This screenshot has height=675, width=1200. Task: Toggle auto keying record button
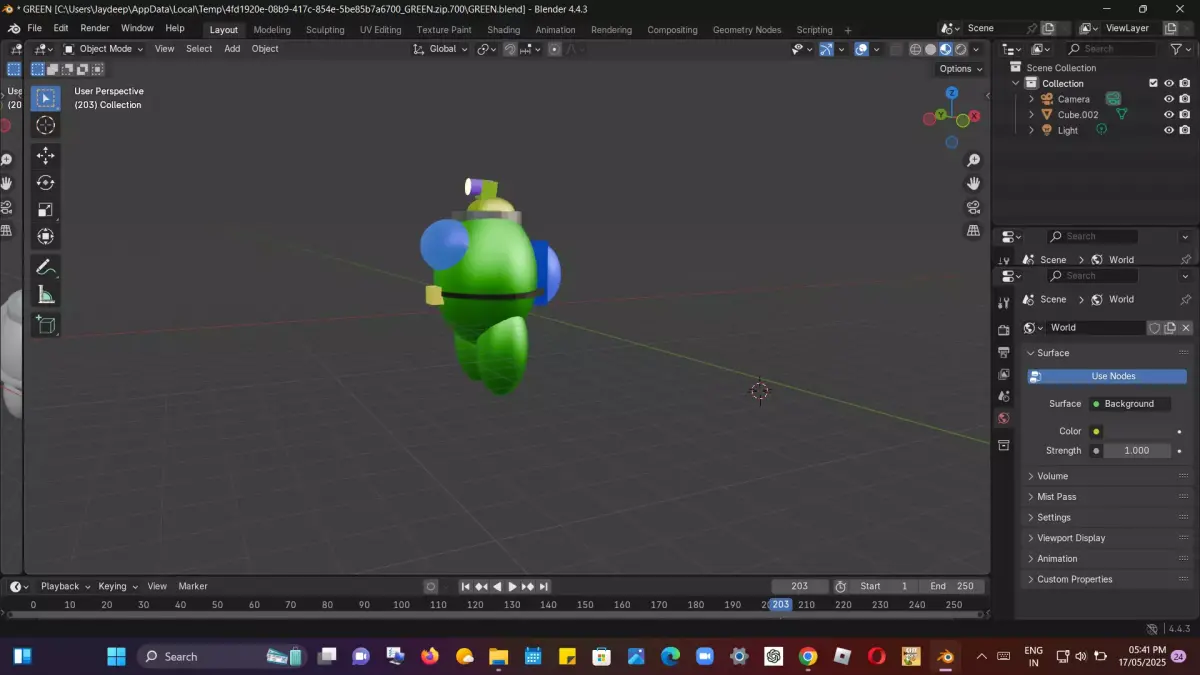(x=431, y=587)
